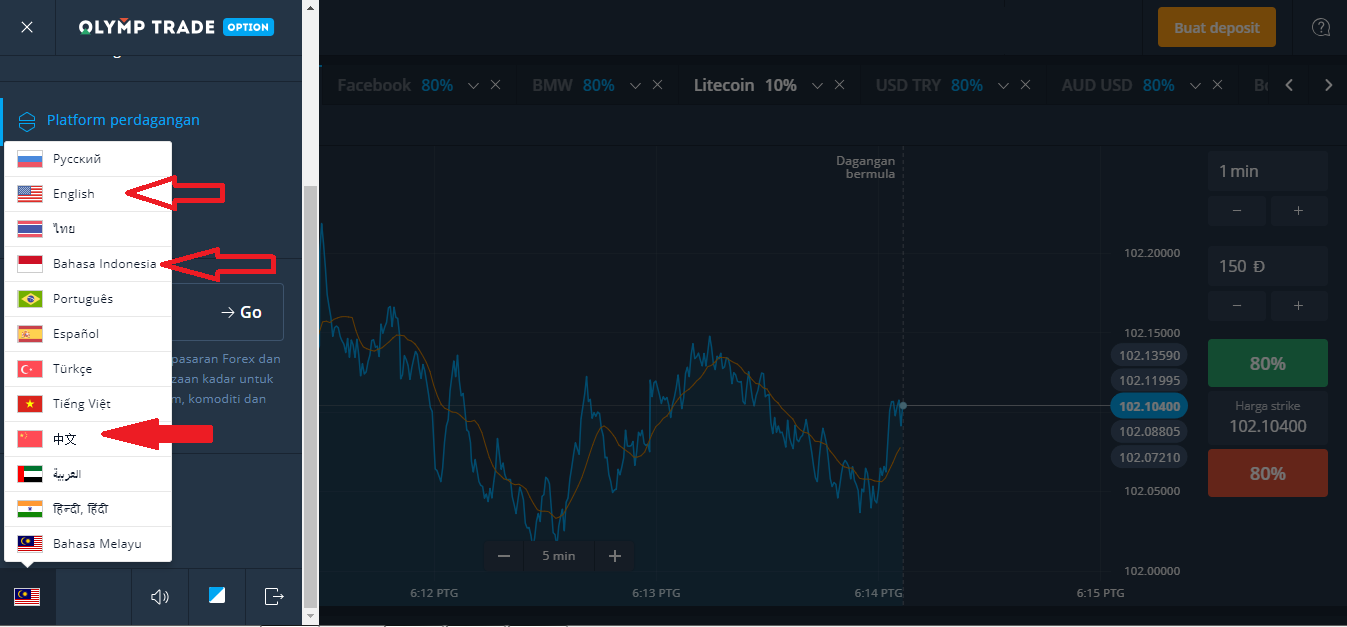Click red 80% down trade button
Image resolution: width=1347 pixels, height=627 pixels.
coord(1268,473)
